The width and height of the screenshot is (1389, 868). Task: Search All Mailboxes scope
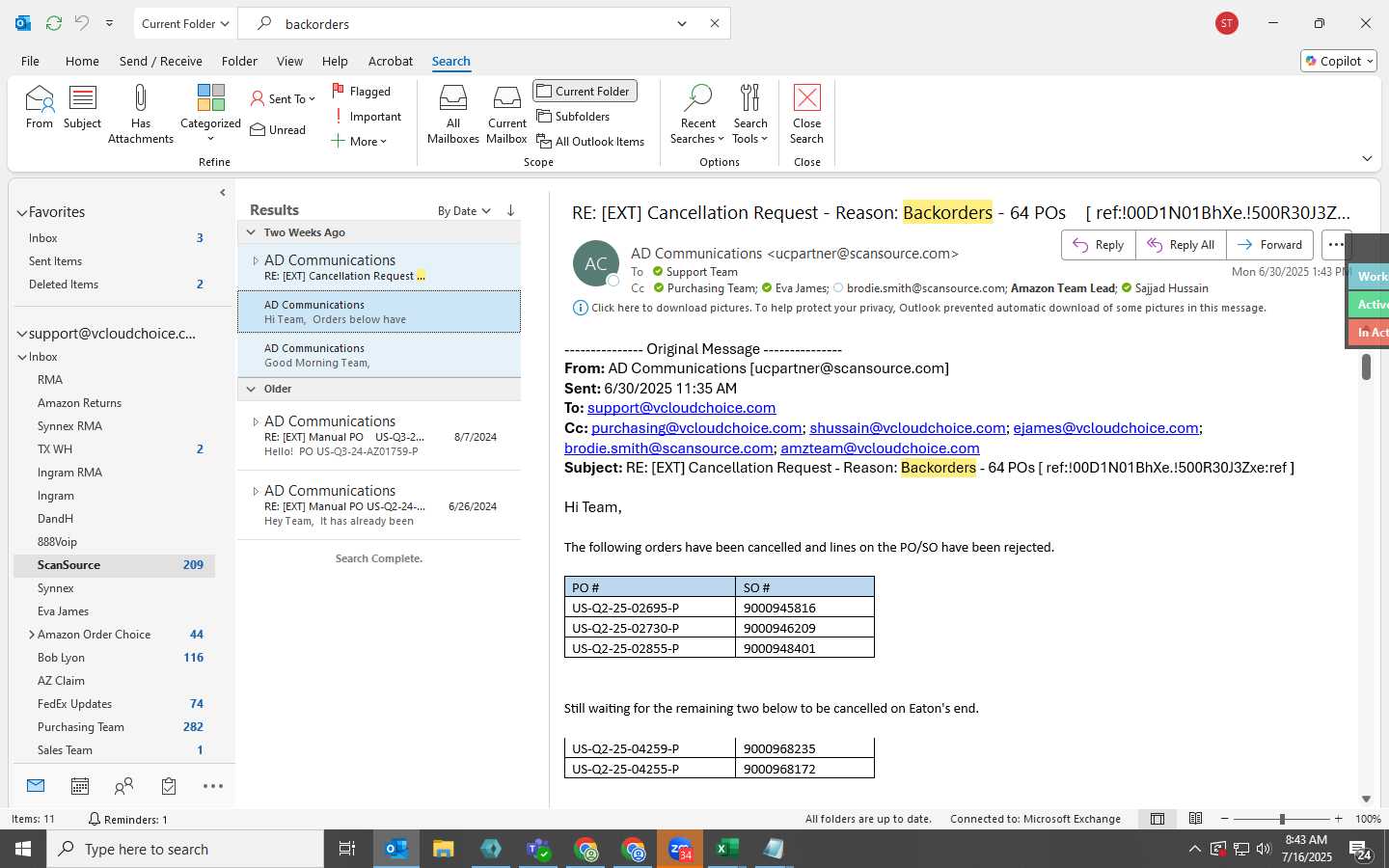[x=452, y=114]
